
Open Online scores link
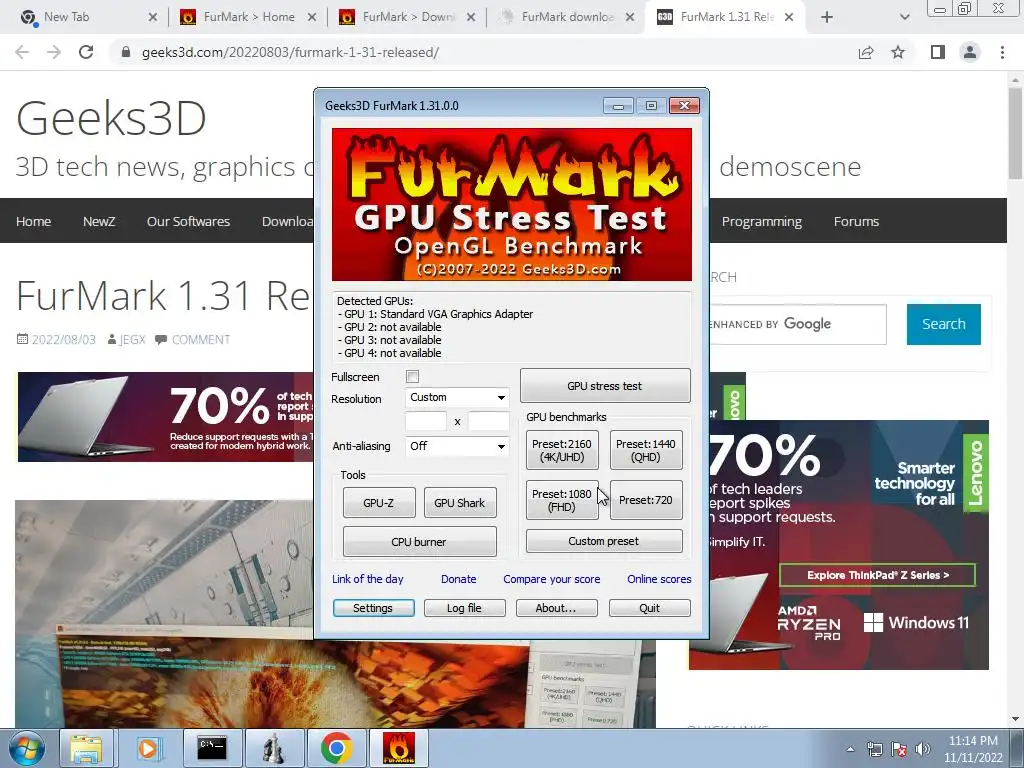pos(659,579)
